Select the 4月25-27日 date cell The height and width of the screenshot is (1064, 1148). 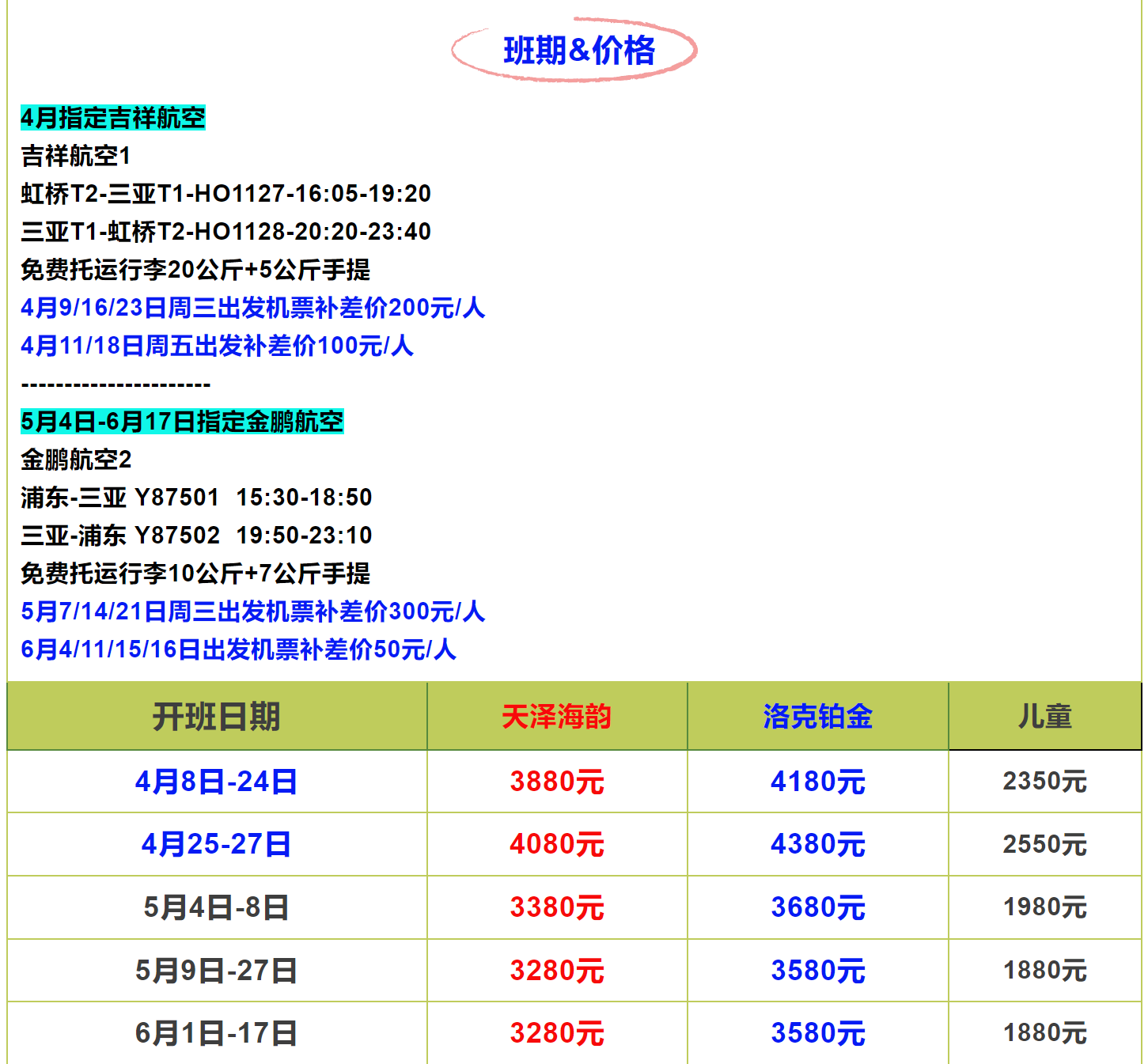217,844
